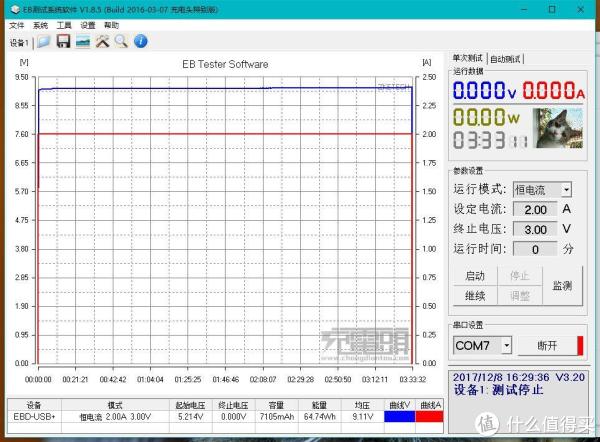
Task: Activate the magnifier zoom icon
Action: coord(121,41)
